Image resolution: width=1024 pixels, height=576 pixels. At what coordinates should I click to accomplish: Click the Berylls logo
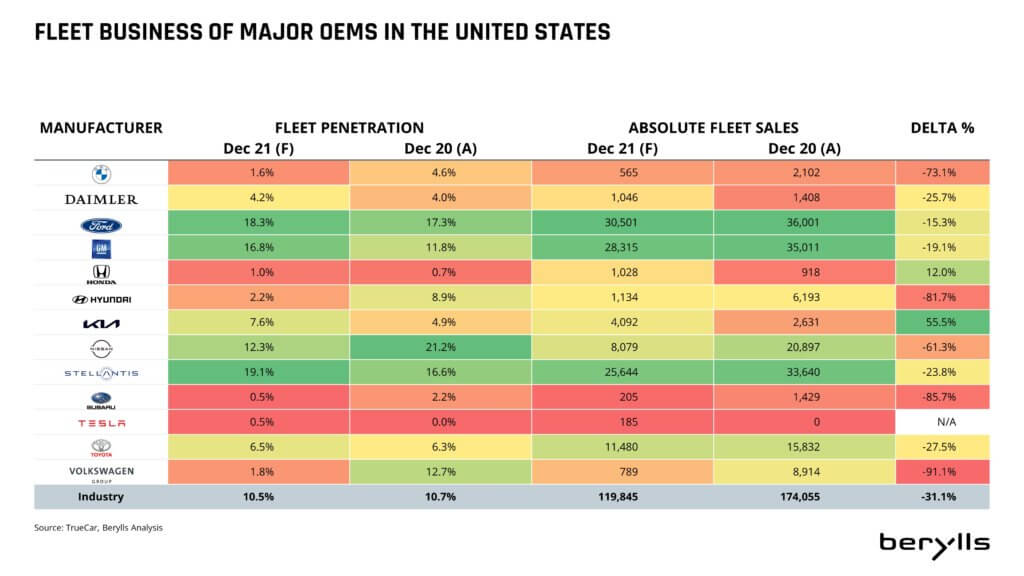[x=934, y=545]
